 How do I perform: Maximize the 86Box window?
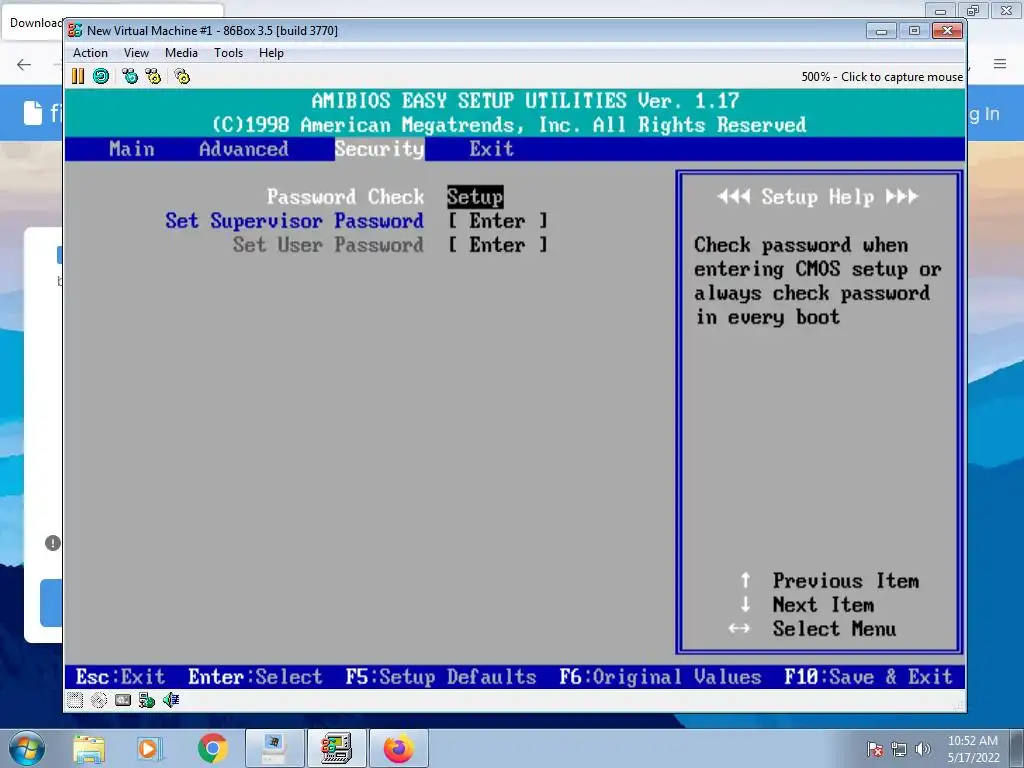pos(914,31)
